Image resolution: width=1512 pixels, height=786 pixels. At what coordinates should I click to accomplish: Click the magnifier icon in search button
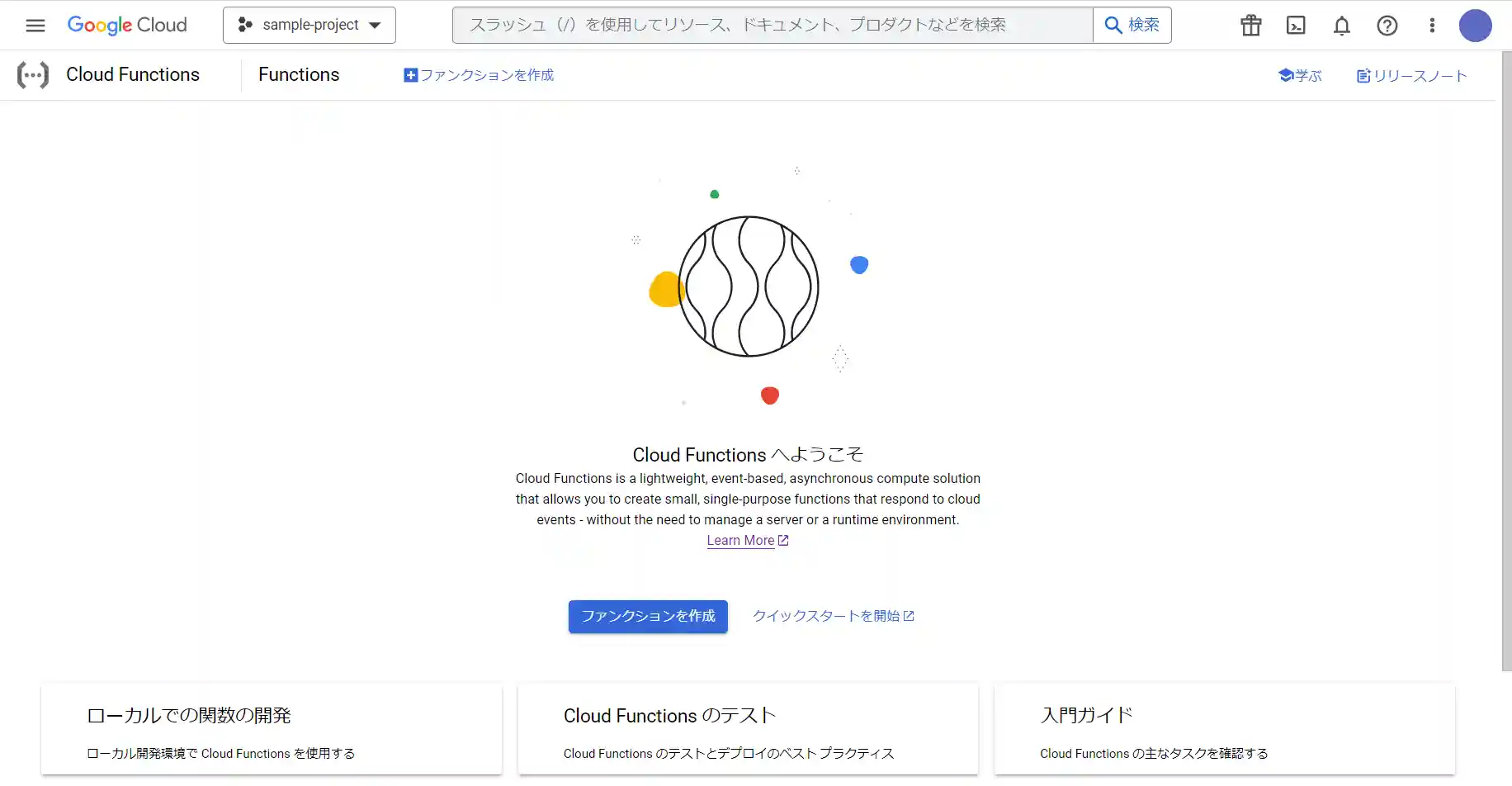pos(1113,25)
